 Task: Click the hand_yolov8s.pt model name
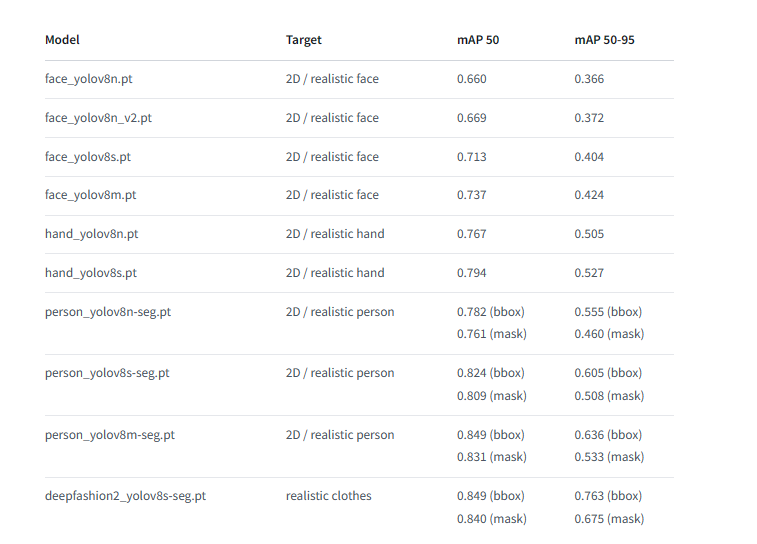[x=91, y=273]
